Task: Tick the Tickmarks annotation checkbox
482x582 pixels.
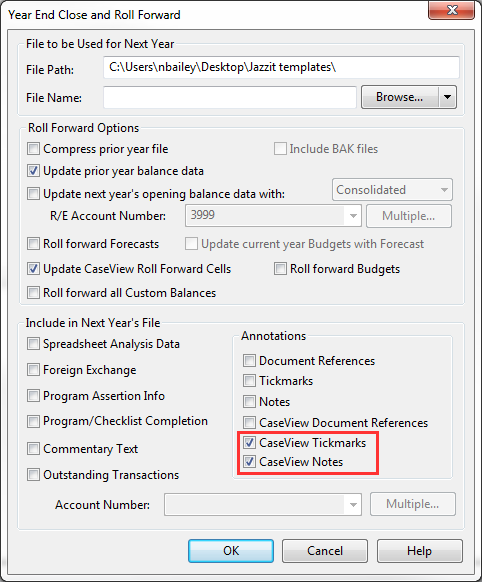Action: pyautogui.click(x=249, y=381)
